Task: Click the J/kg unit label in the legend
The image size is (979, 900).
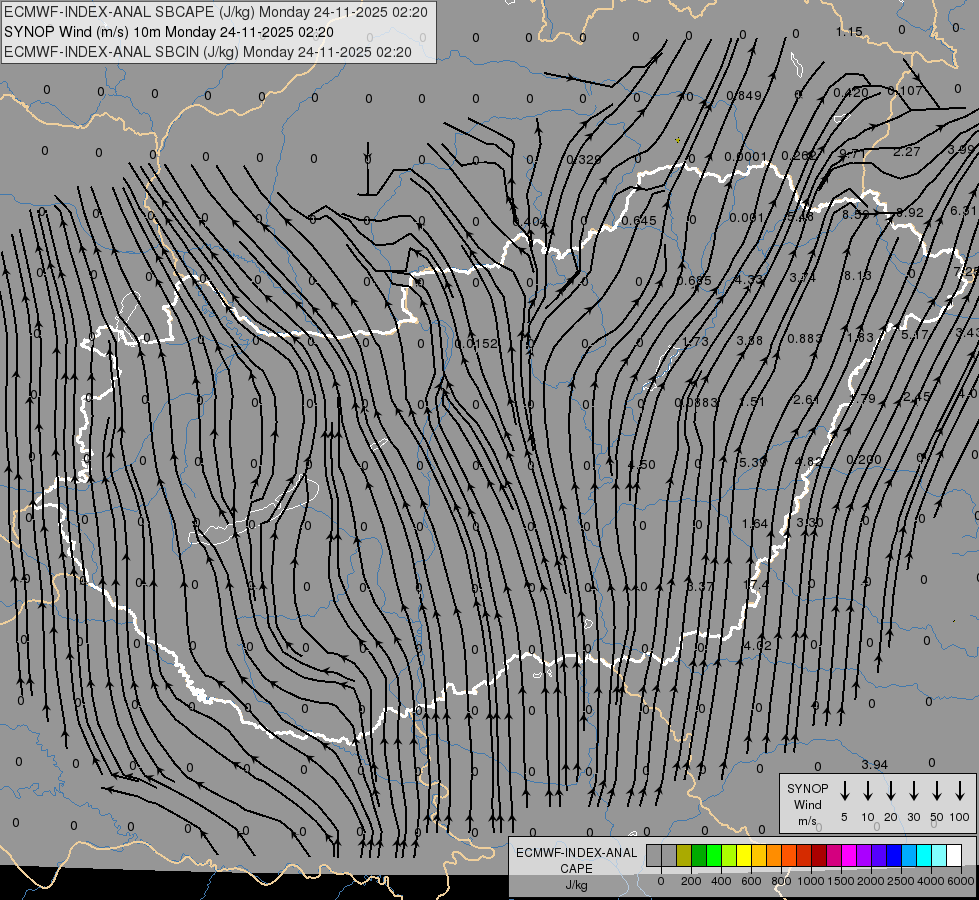Action: pos(576,885)
